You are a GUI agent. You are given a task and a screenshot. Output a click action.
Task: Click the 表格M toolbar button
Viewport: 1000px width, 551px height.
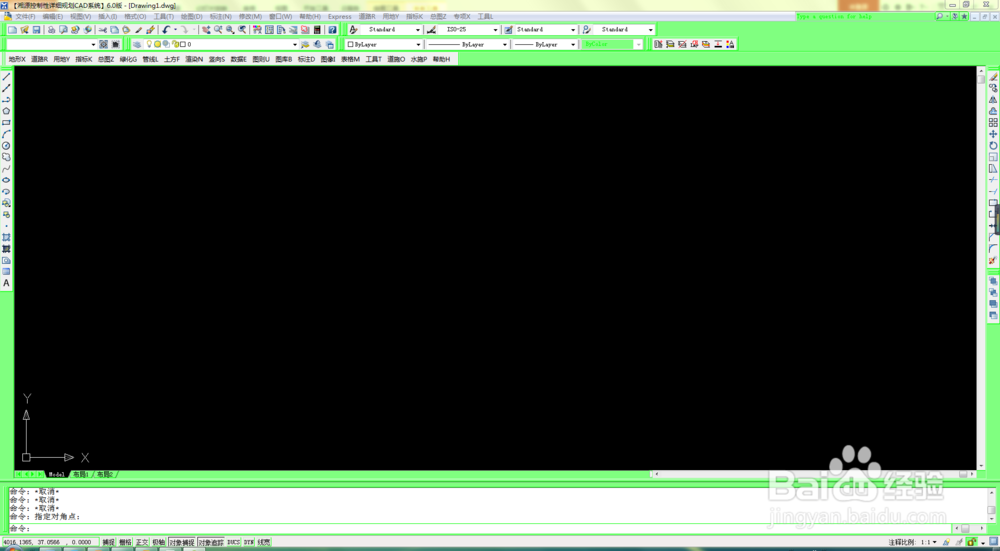click(350, 59)
